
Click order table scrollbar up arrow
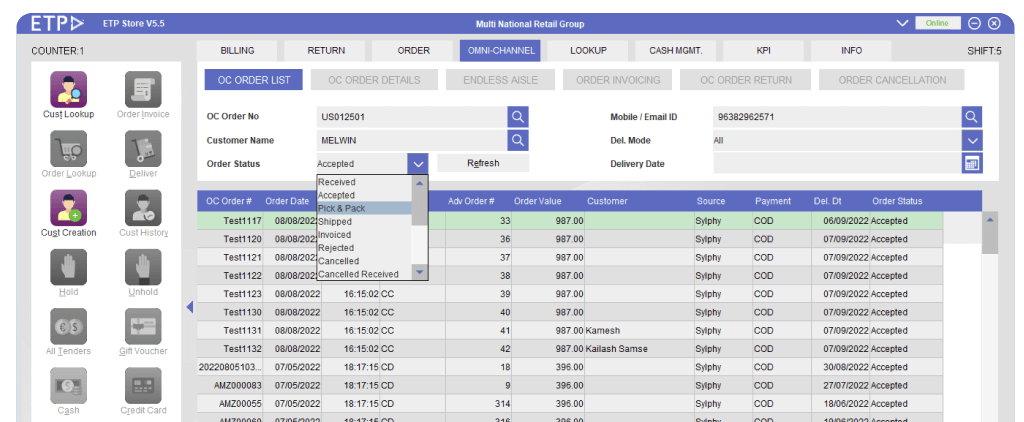point(990,220)
